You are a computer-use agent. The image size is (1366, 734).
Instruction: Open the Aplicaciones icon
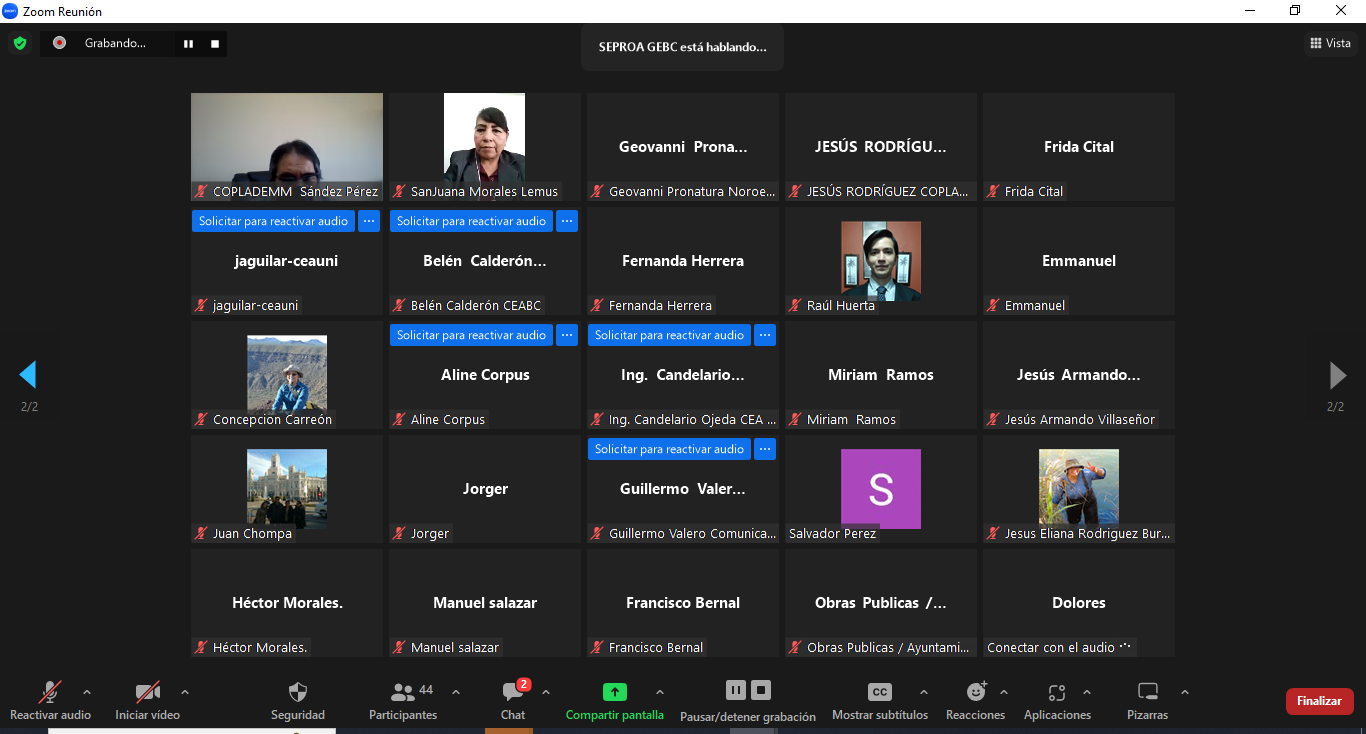[x=1057, y=692]
